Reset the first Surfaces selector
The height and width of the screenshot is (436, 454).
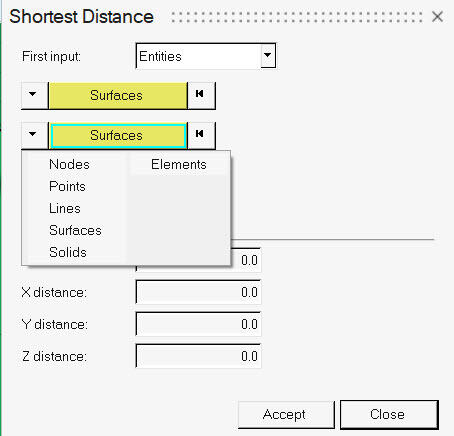point(201,95)
